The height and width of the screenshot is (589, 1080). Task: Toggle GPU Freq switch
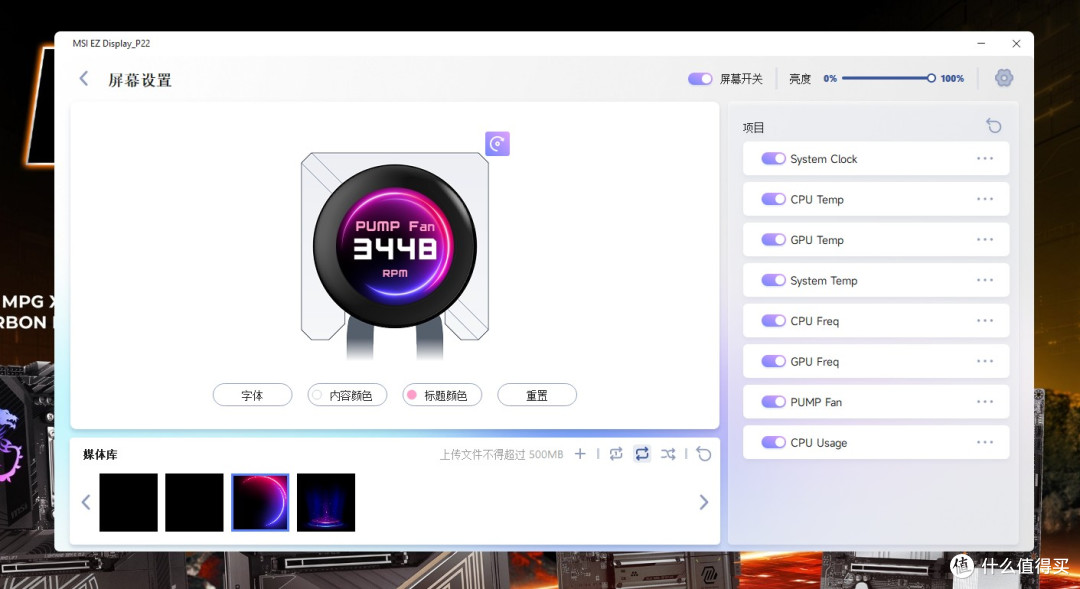tap(773, 361)
